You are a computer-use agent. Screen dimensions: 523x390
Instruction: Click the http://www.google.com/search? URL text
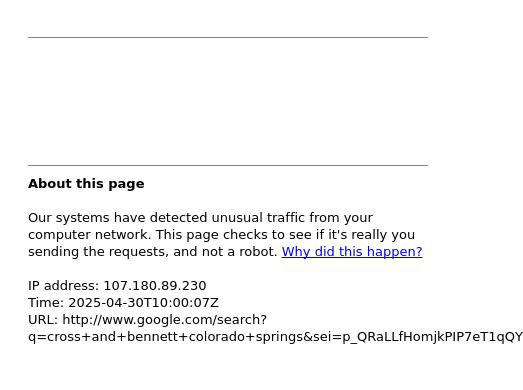pyautogui.click(x=164, y=320)
